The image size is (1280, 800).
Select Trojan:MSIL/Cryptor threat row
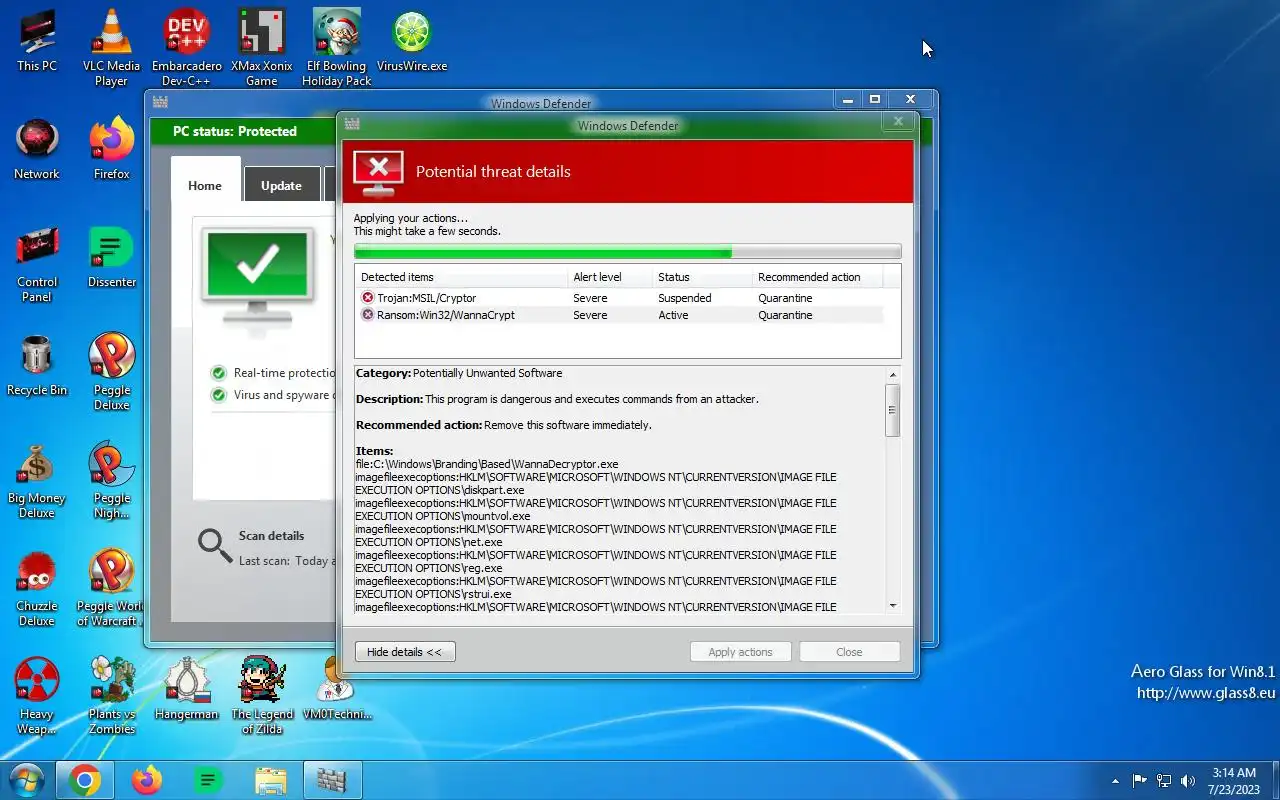622,298
